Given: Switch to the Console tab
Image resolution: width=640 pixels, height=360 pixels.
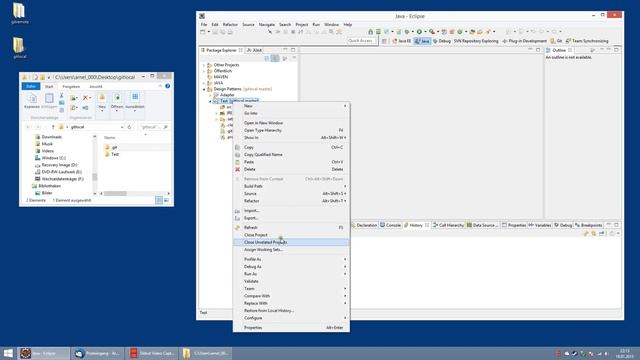Looking at the screenshot, I should (390, 225).
